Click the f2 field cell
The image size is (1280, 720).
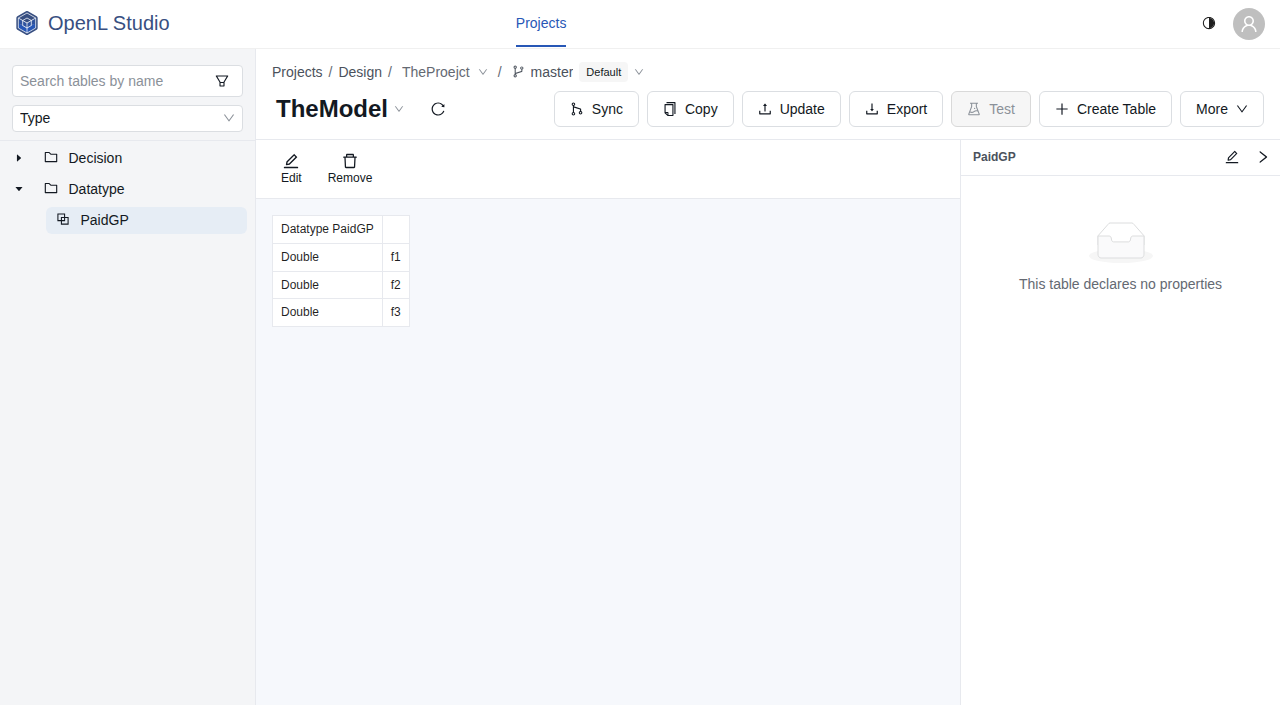tap(396, 285)
